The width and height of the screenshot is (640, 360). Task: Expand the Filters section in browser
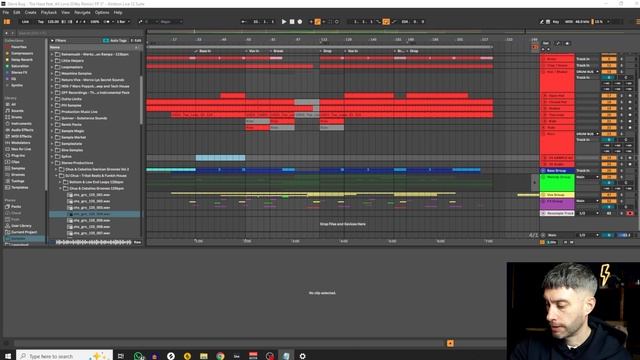click(52, 40)
